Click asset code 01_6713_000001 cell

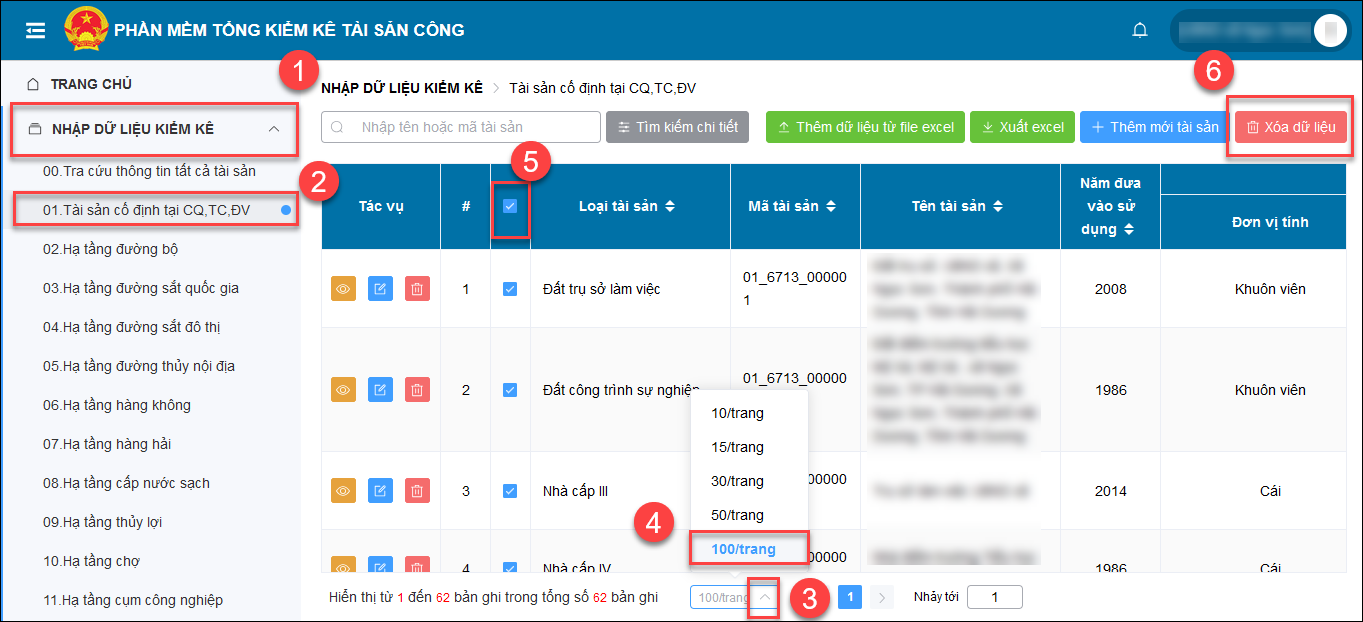795,288
